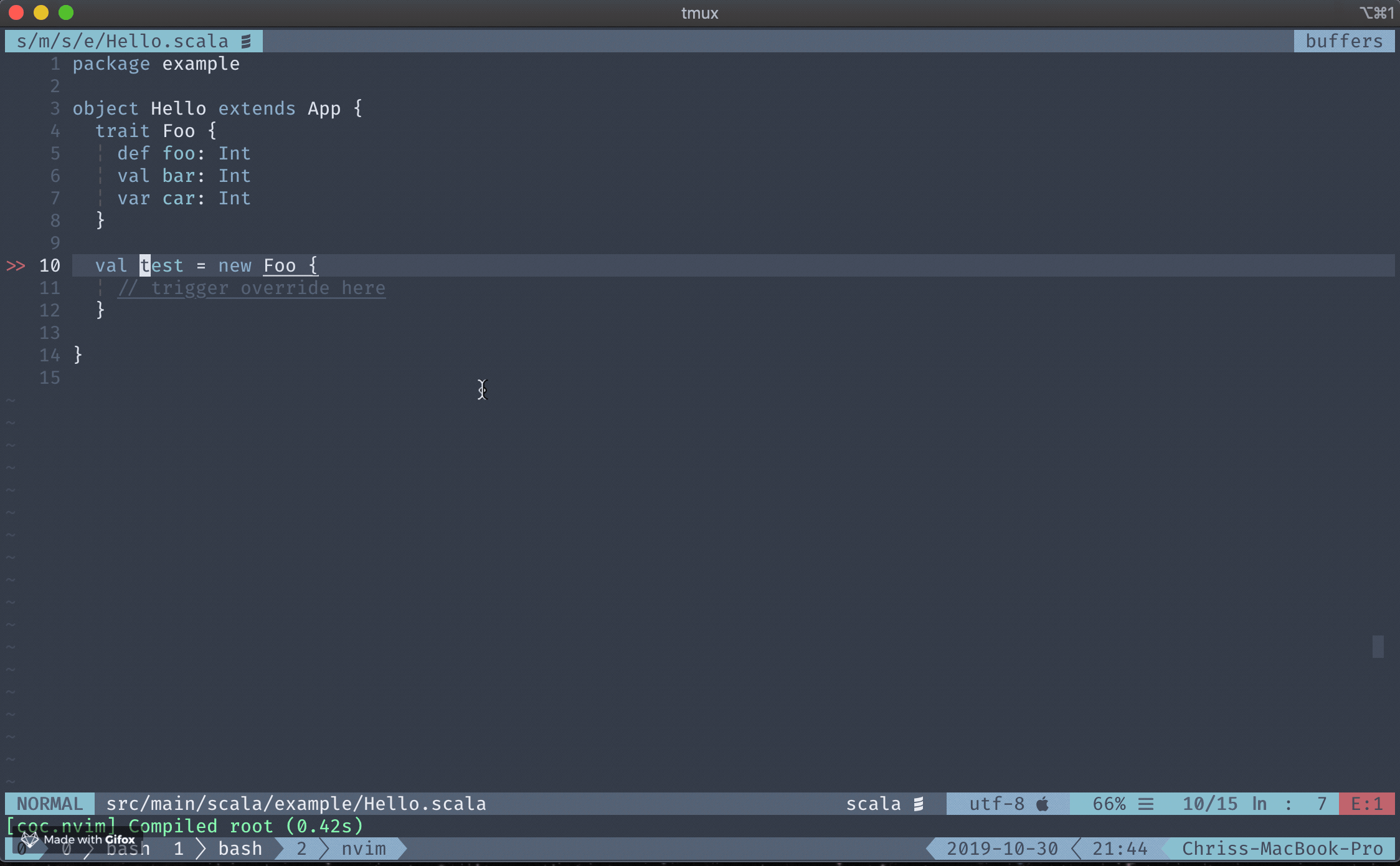
Task: Click line number 15 in the gutter
Action: point(50,378)
